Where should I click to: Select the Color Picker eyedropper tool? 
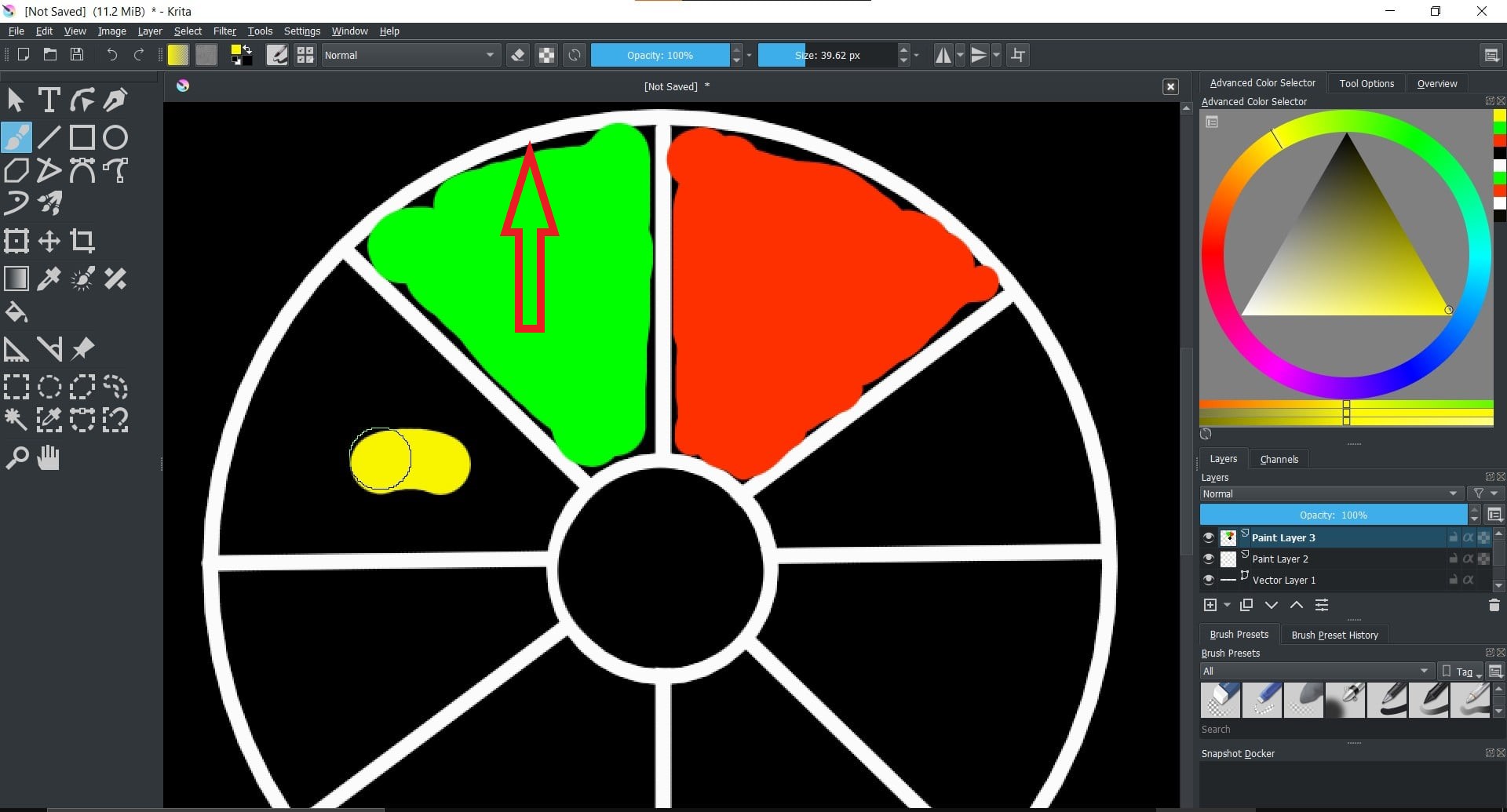(x=49, y=279)
